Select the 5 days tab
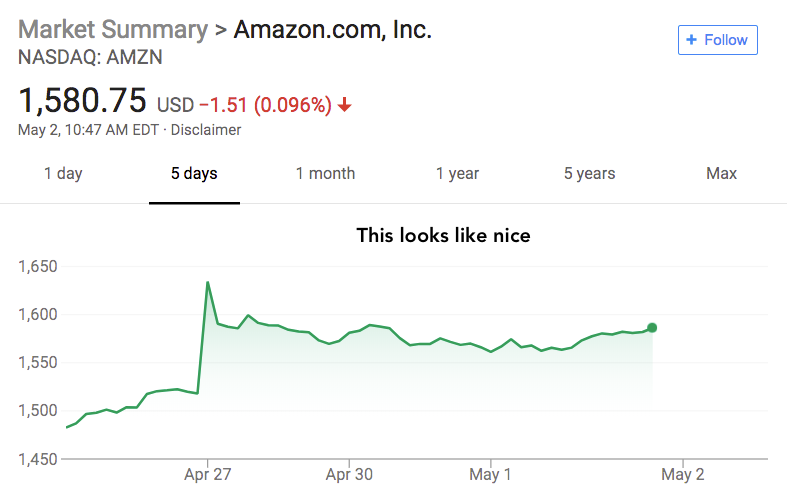787x501 pixels. tap(194, 173)
